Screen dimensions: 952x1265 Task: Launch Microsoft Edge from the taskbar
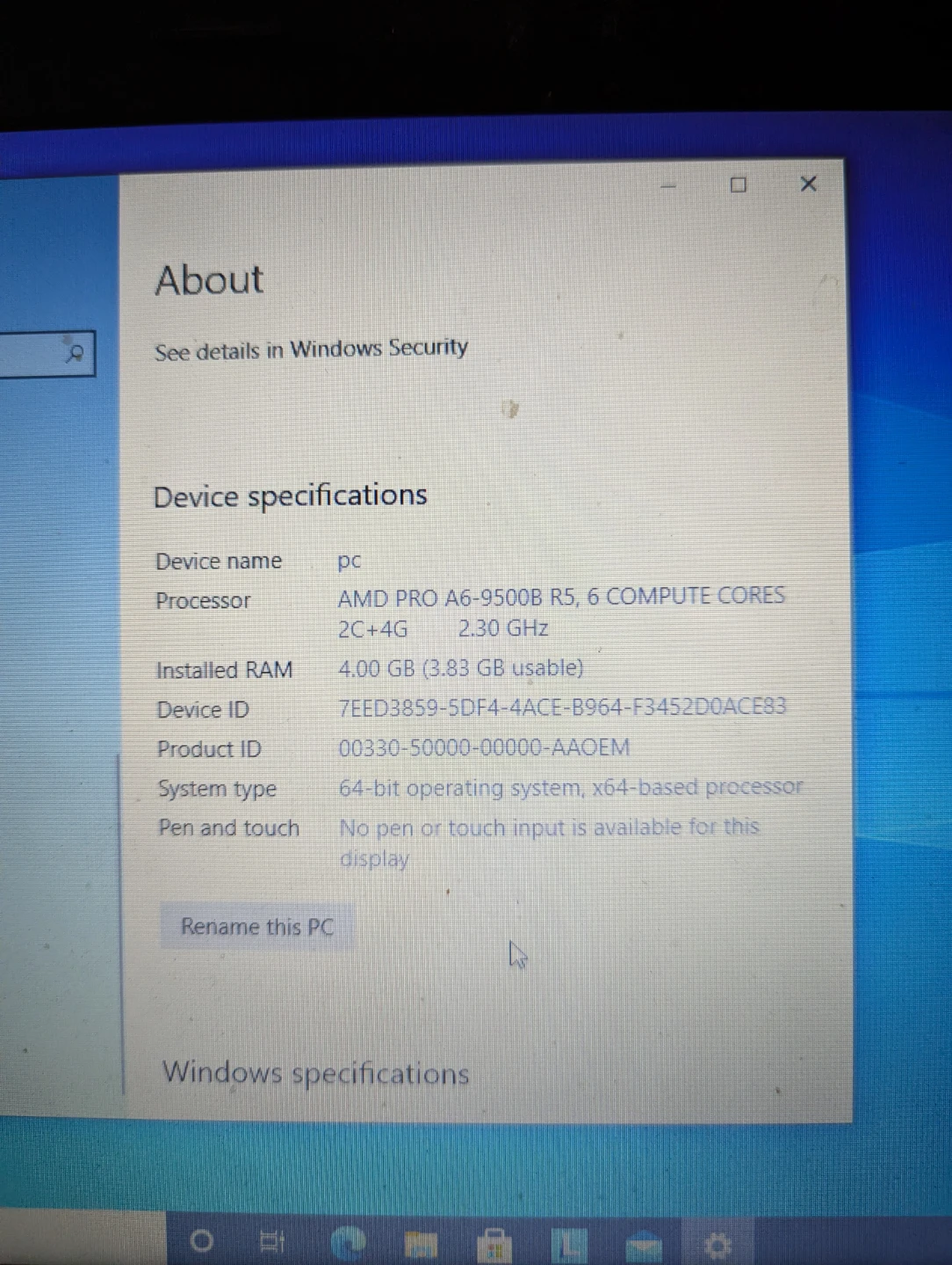tap(349, 1242)
